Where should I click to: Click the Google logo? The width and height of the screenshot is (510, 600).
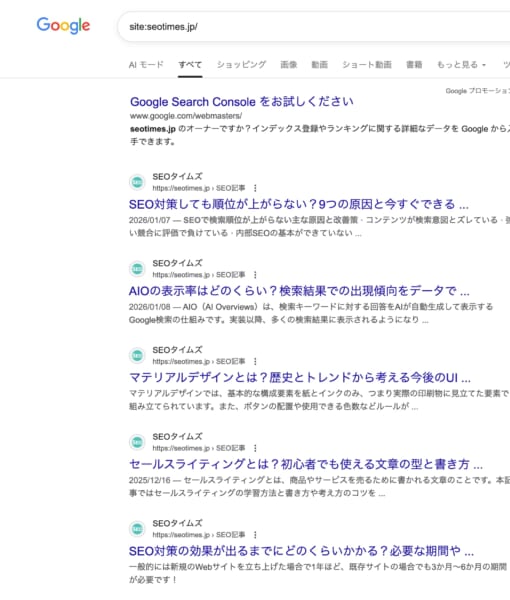point(63,26)
